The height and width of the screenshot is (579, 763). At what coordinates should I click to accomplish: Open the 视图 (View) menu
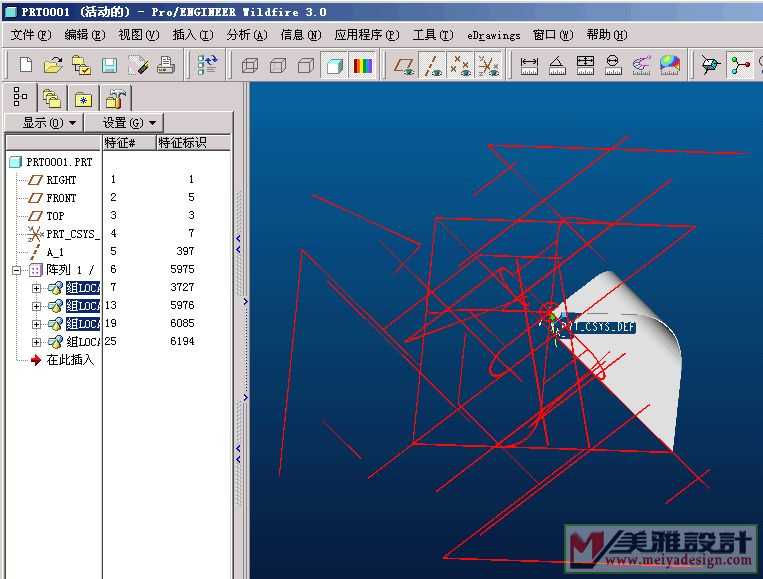point(139,35)
